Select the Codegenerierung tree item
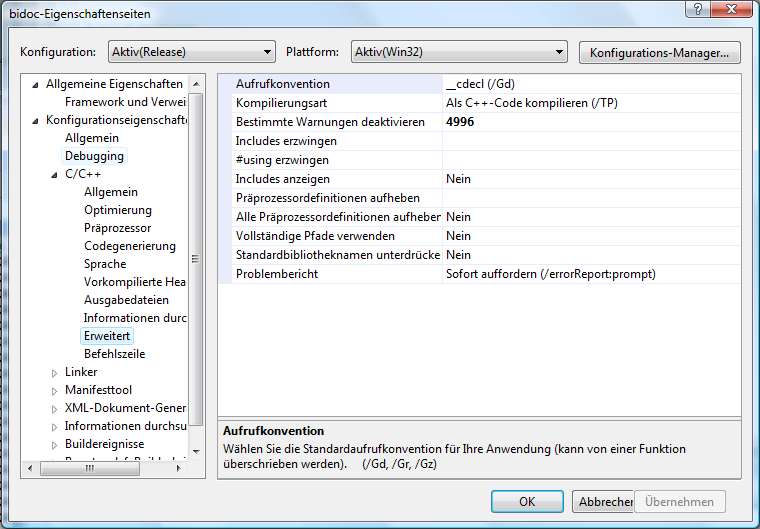760x529 pixels. point(129,246)
